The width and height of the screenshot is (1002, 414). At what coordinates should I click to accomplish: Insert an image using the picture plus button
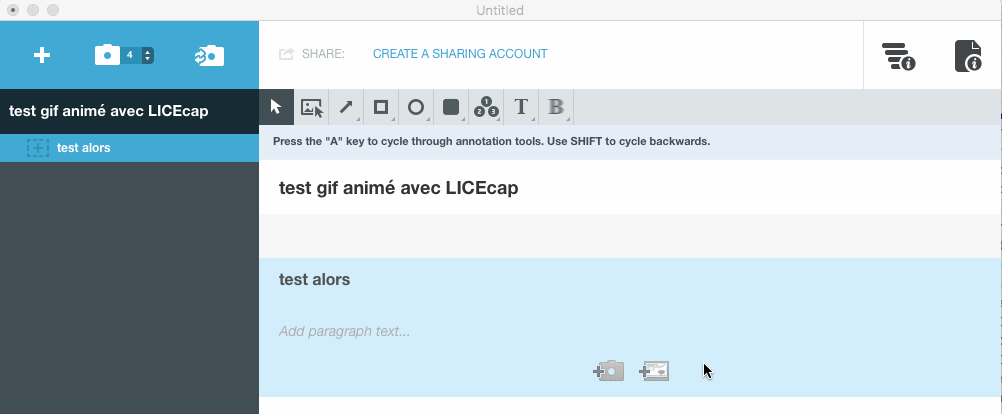tap(654, 371)
